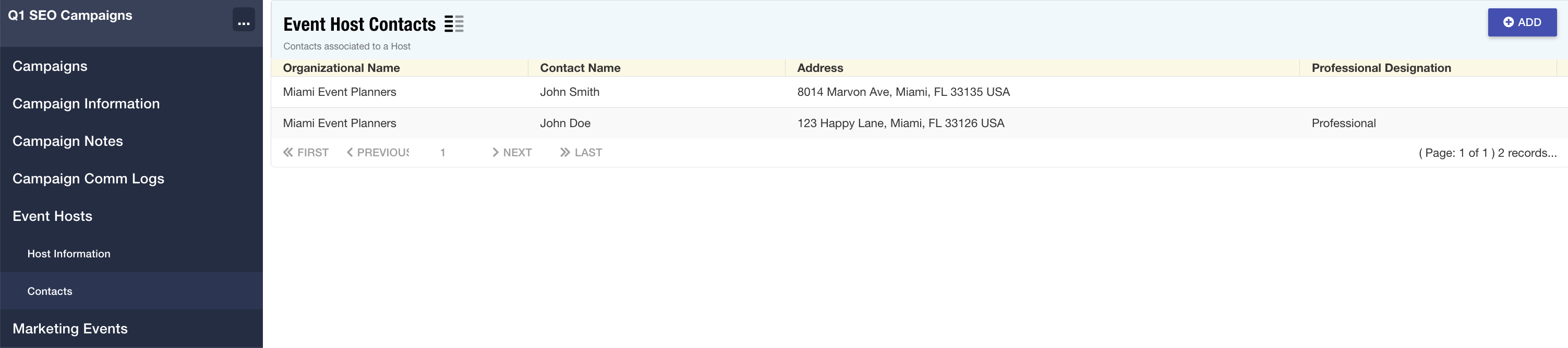Click the ellipsis menu beside Q1 SEO Campaigns
The width and height of the screenshot is (1568, 348).
(x=244, y=19)
